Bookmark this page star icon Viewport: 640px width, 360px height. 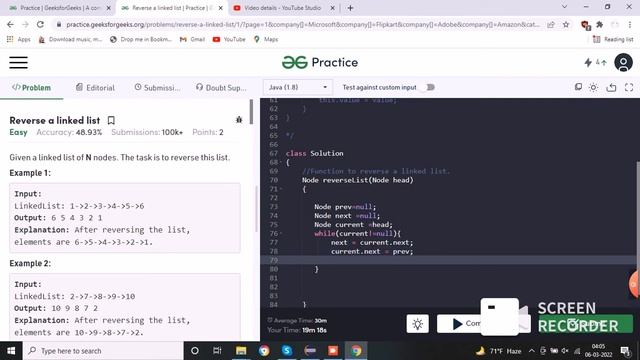tap(566, 24)
